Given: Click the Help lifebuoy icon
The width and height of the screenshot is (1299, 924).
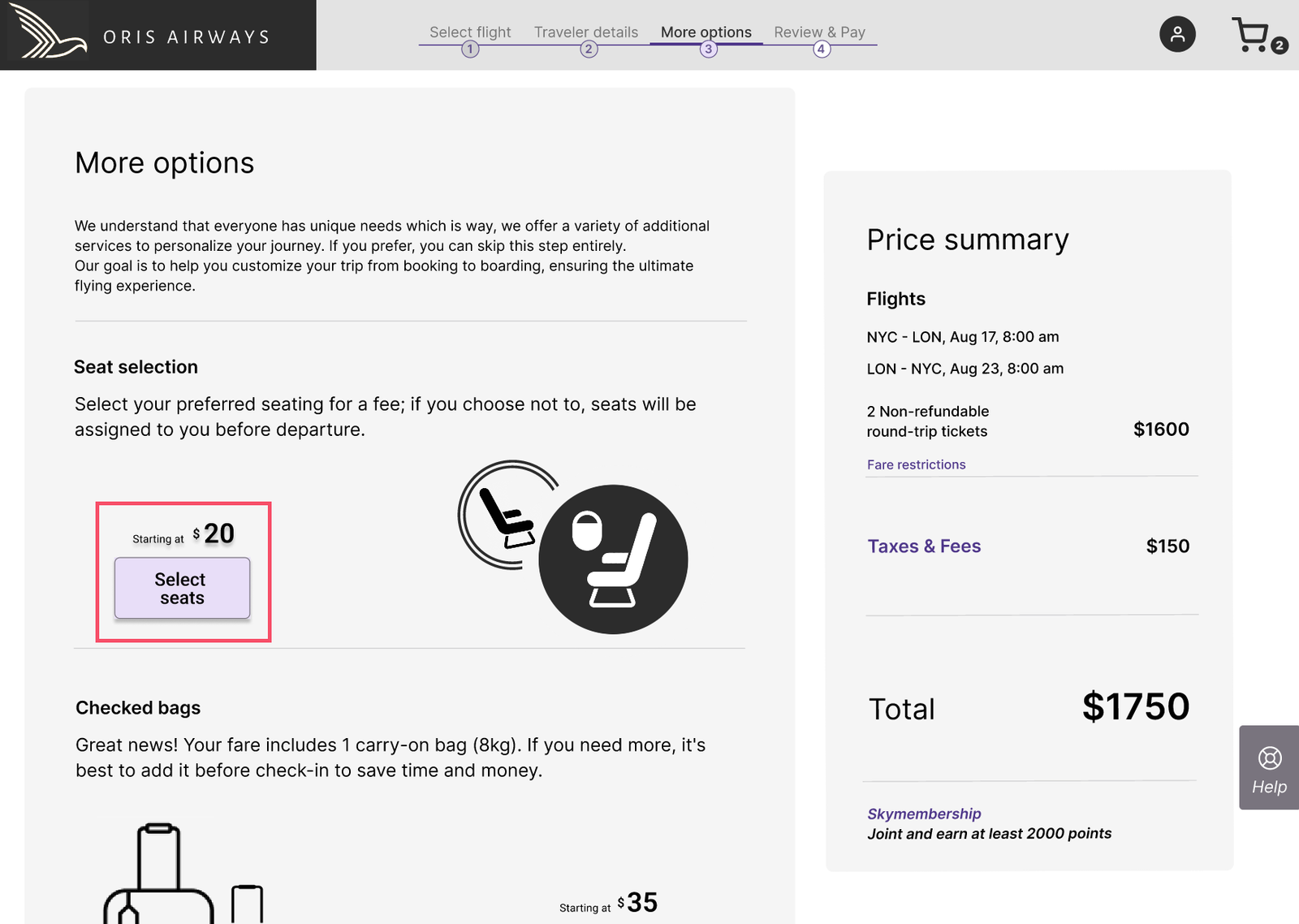Looking at the screenshot, I should 1269,758.
